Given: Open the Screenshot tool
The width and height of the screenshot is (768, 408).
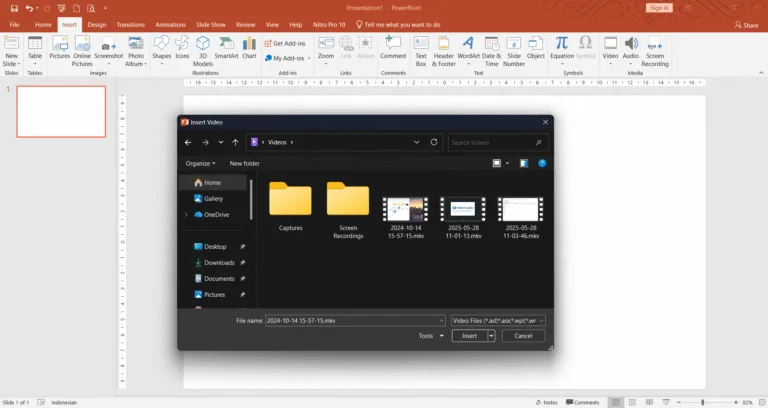Looking at the screenshot, I should coord(108,51).
